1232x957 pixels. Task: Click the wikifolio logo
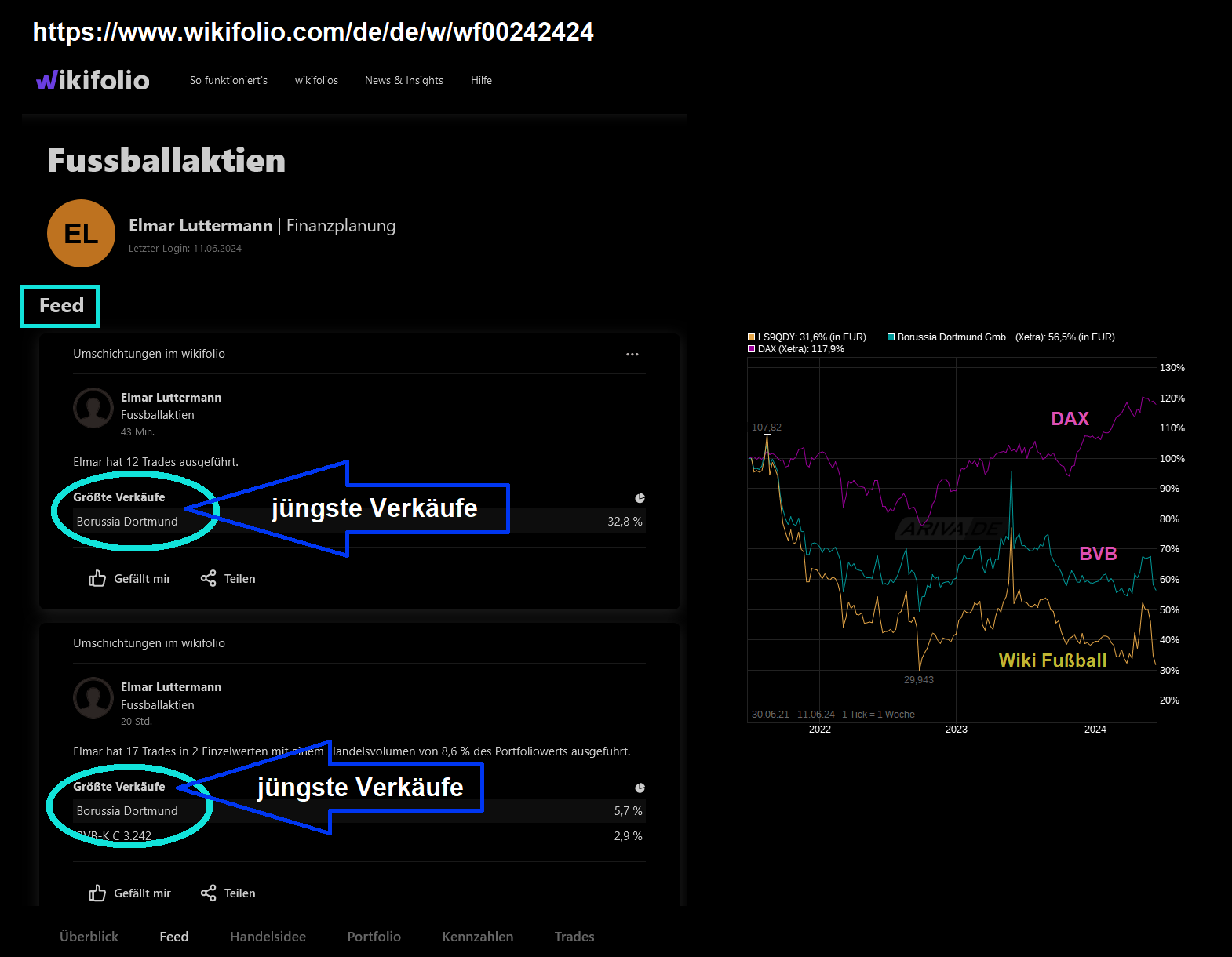[x=93, y=80]
